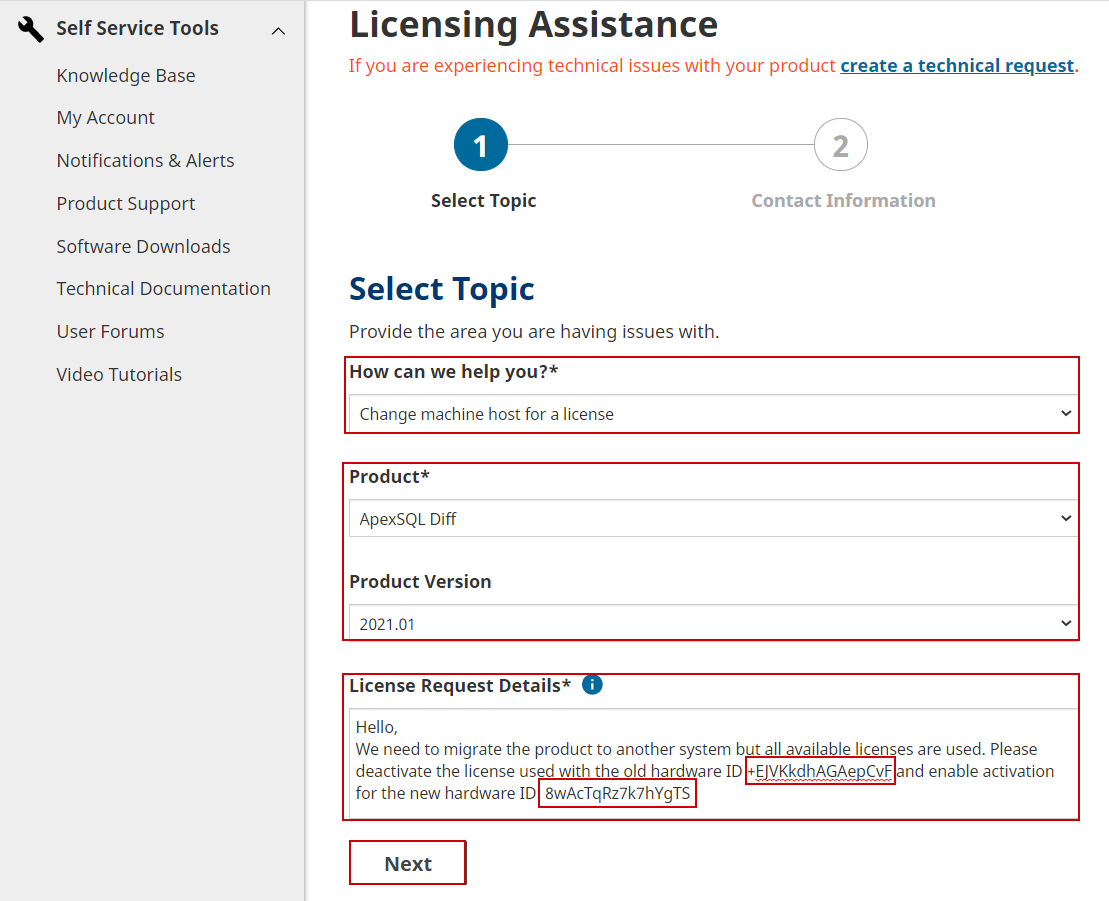Click step 1 circle for Select Topic
Image resolution: width=1109 pixels, height=901 pixels.
click(481, 145)
